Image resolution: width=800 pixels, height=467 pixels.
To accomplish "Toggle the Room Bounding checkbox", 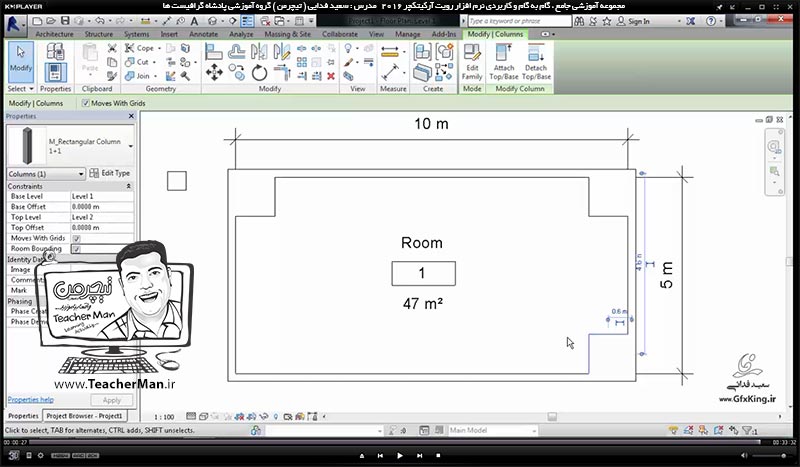I will (x=76, y=249).
